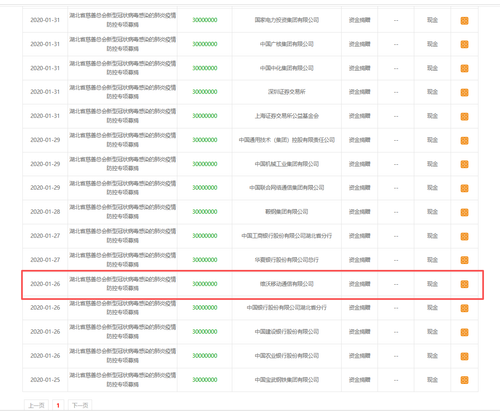The width and height of the screenshot is (500, 411).
Task: Open the orange detail icon for 中国建设银行股份有限公司
Action: tap(464, 332)
